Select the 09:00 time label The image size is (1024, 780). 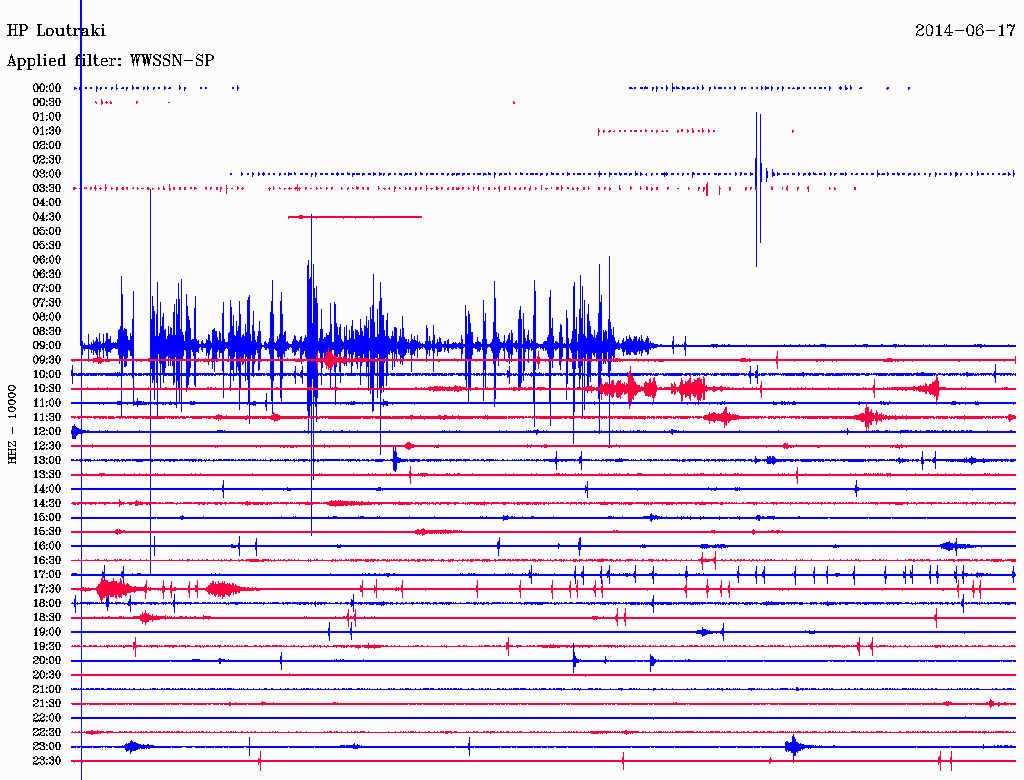(x=47, y=346)
